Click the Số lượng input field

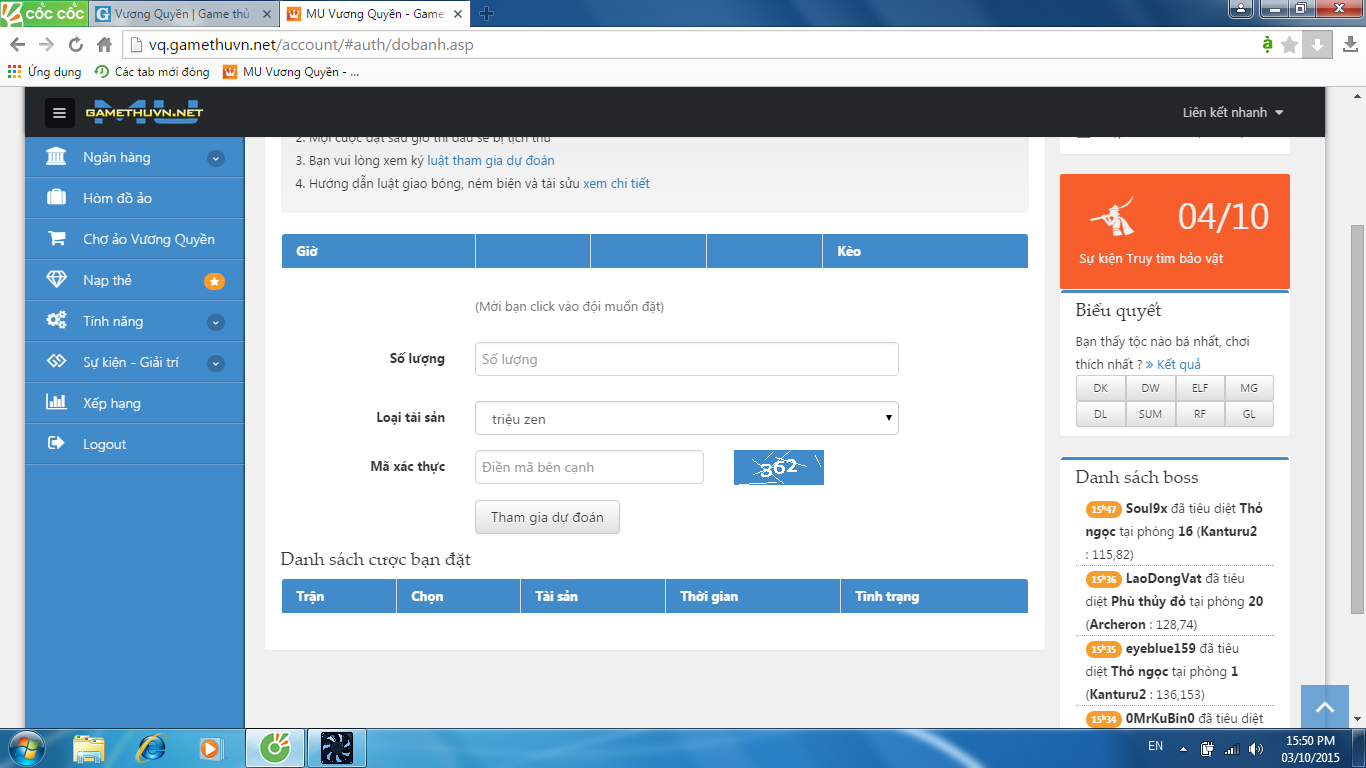tap(686, 359)
